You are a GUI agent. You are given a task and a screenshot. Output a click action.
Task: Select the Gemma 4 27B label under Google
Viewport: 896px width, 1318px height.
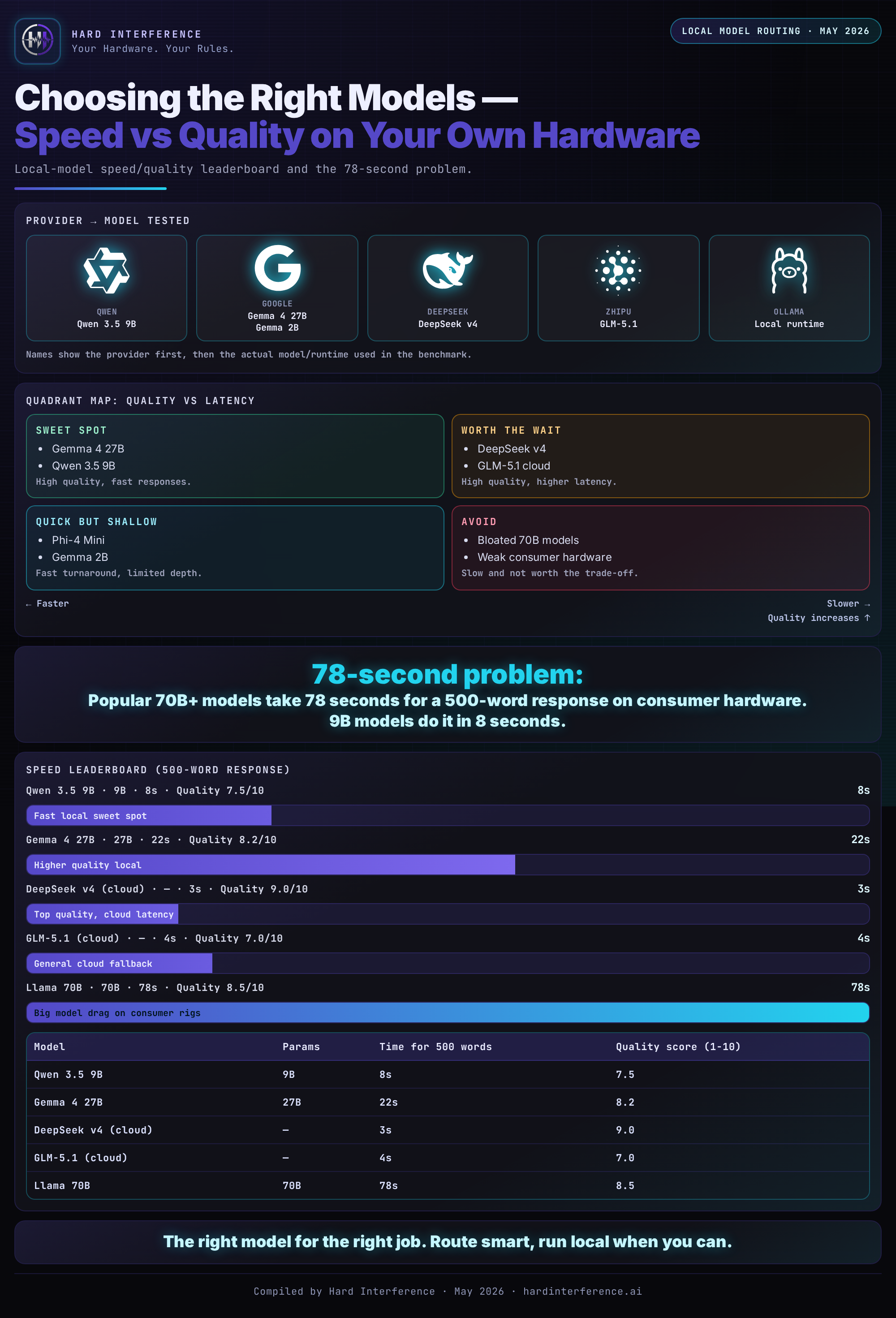277,316
